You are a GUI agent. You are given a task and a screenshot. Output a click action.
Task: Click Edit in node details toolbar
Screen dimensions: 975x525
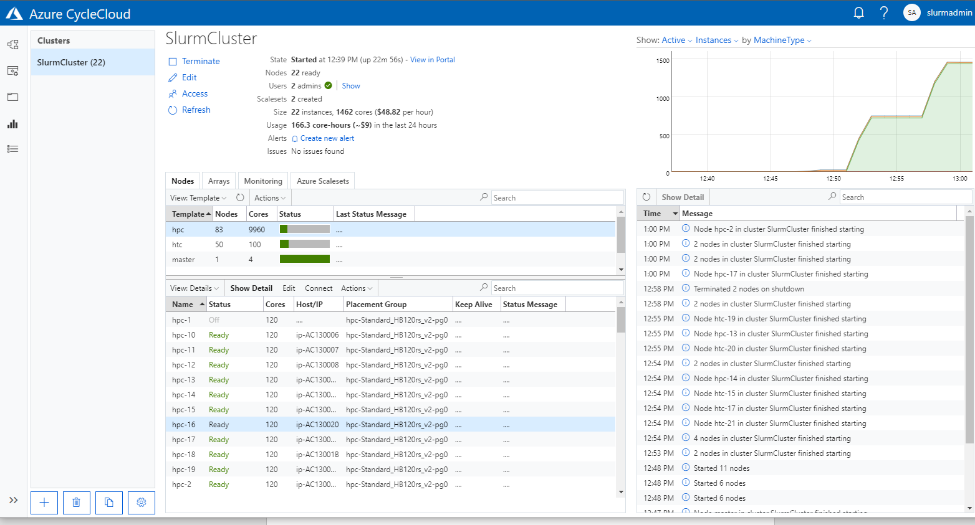pyautogui.click(x=289, y=288)
